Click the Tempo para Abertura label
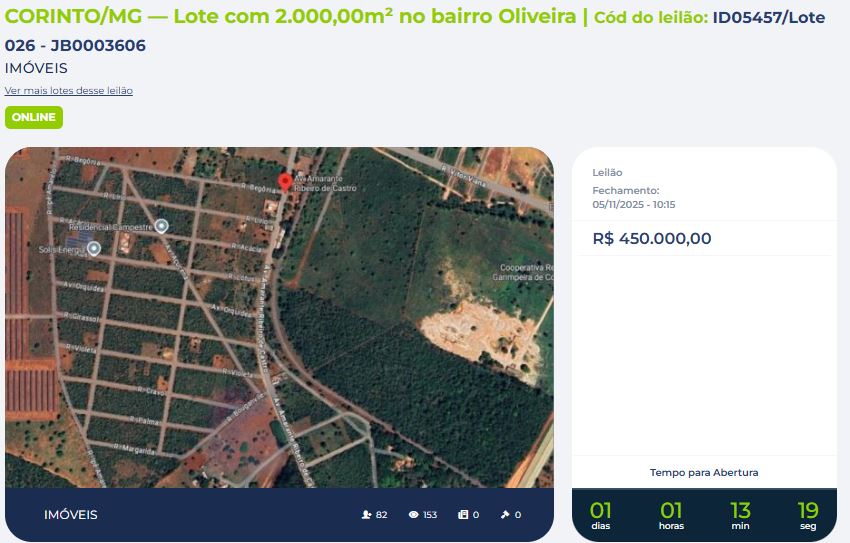 [704, 473]
